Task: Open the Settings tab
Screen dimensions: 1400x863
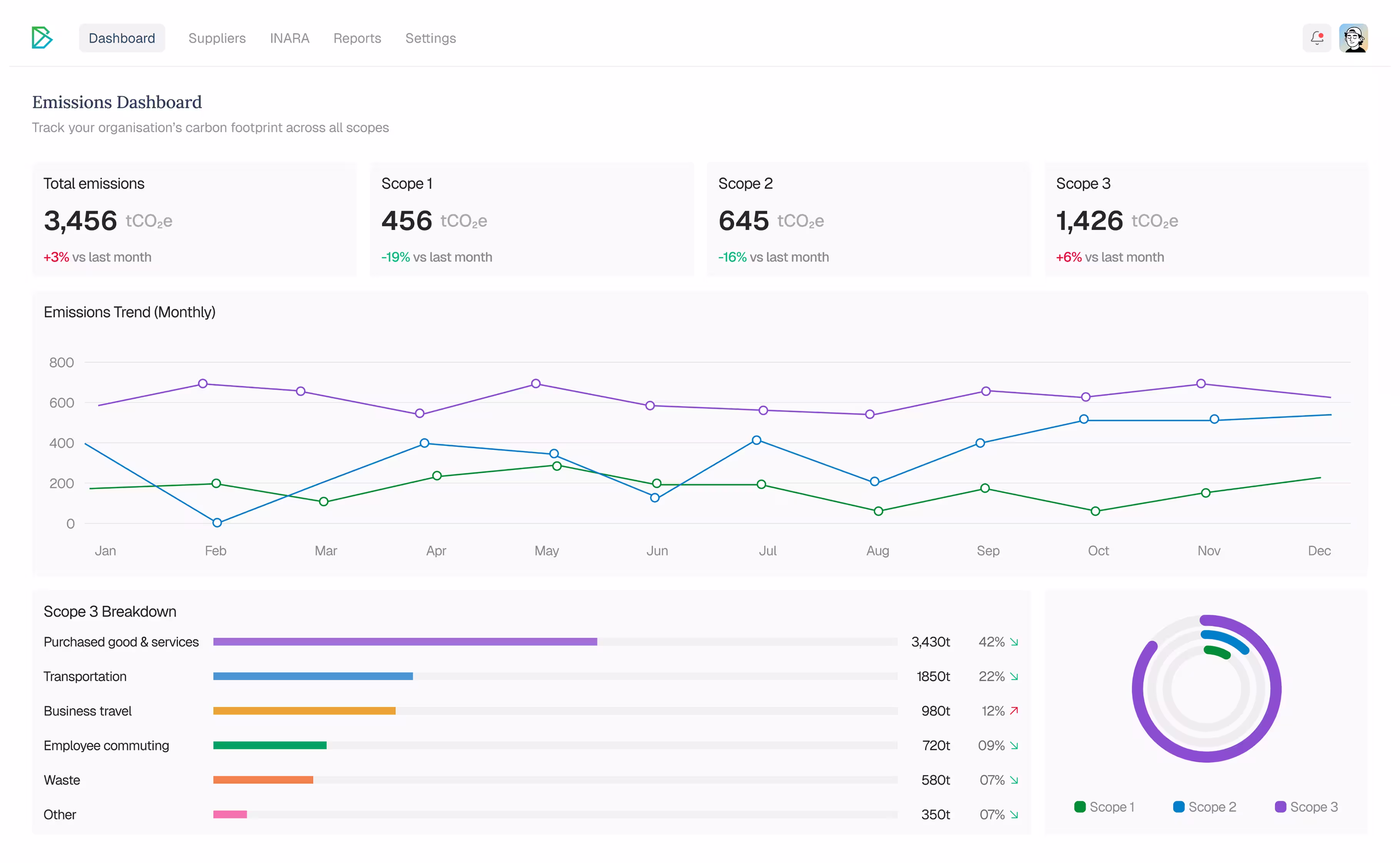Action: click(x=430, y=38)
